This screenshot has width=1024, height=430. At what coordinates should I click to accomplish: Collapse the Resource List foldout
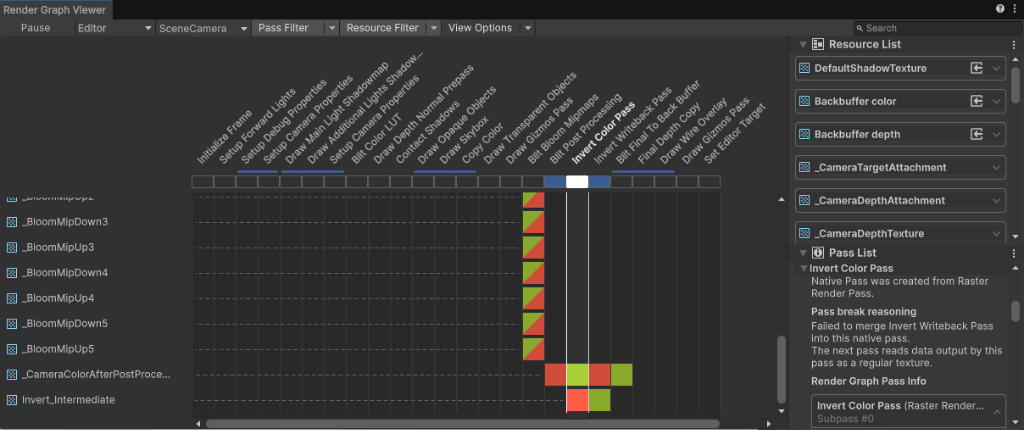[x=803, y=44]
